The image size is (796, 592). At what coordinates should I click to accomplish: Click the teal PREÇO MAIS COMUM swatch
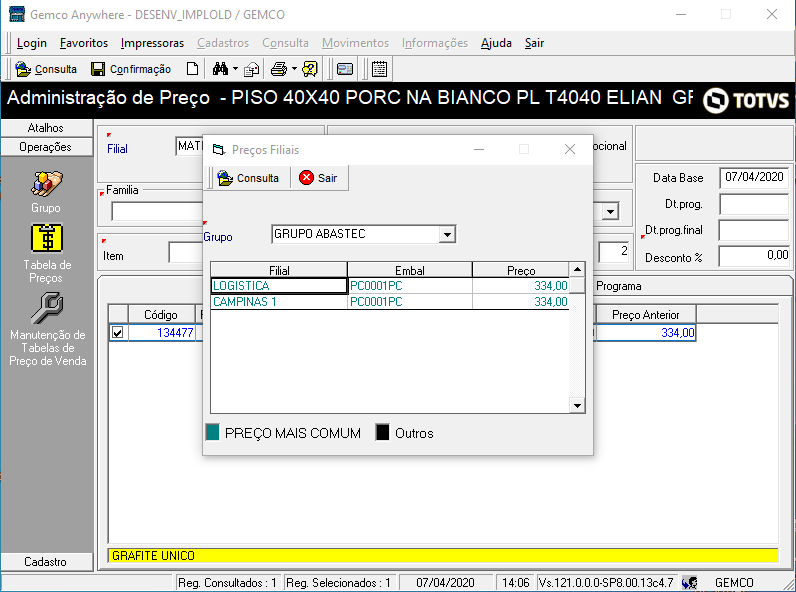213,433
